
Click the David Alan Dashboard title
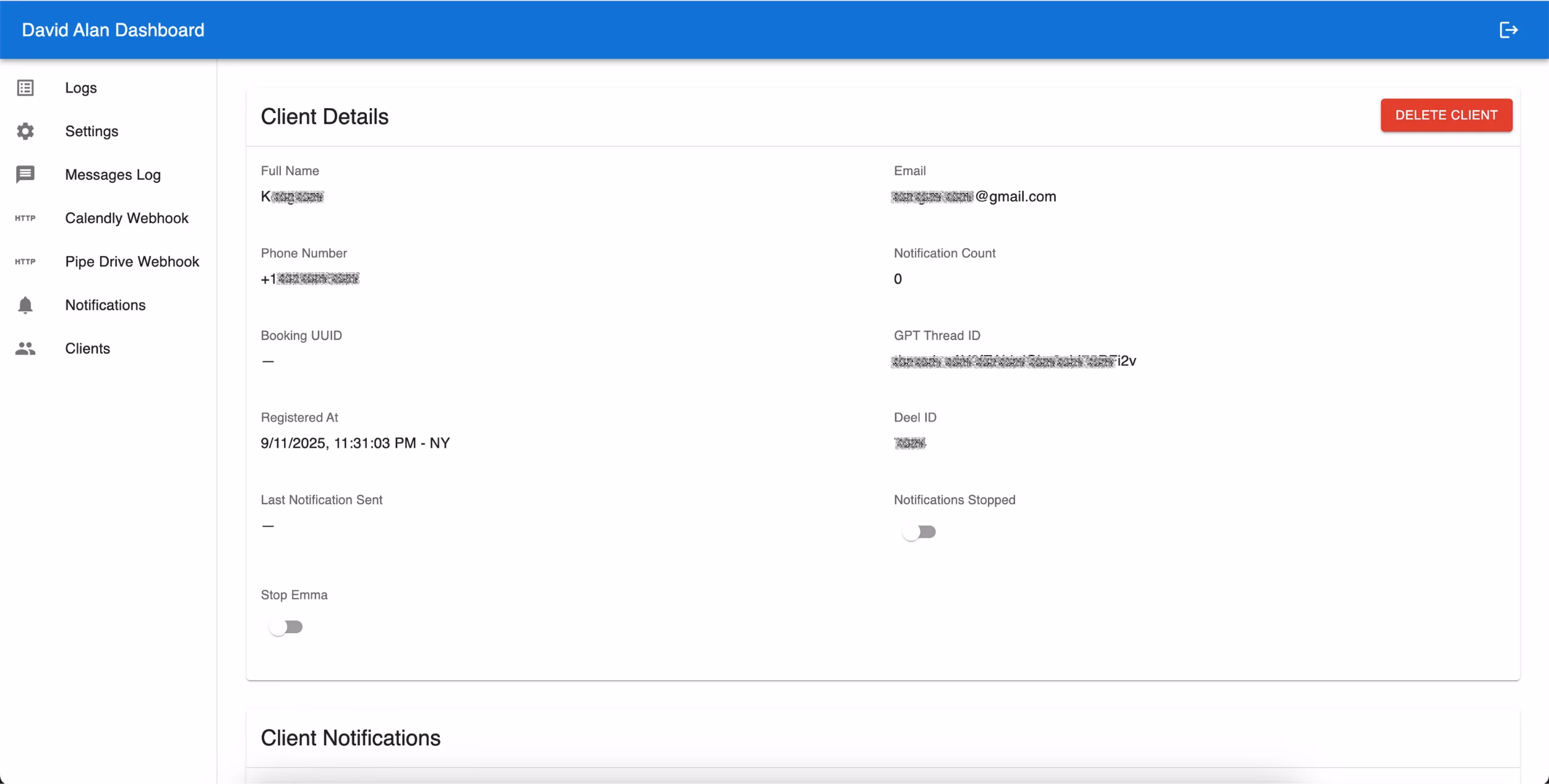pyautogui.click(x=113, y=30)
